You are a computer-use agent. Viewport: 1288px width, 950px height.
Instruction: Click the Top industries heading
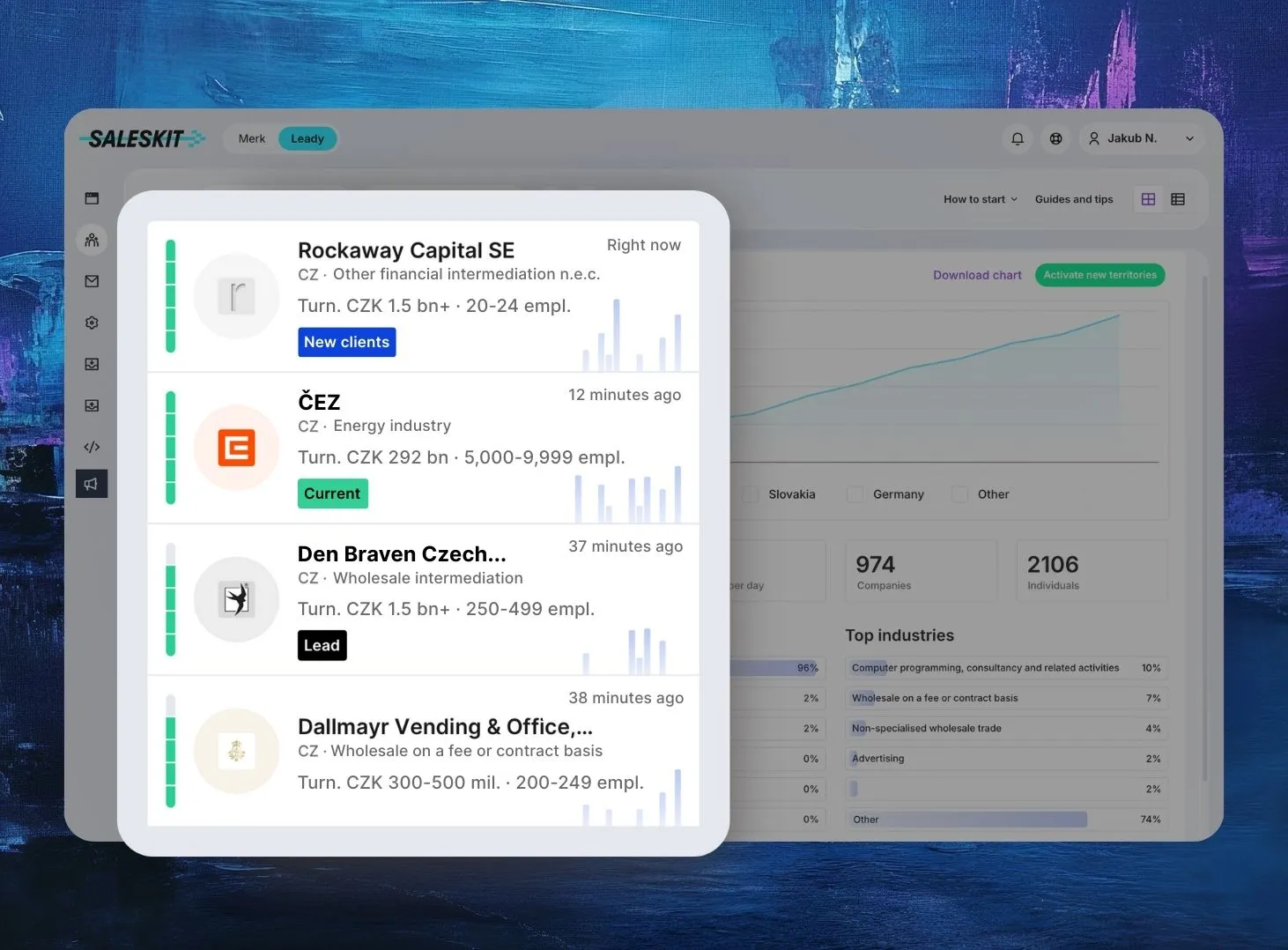[899, 635]
